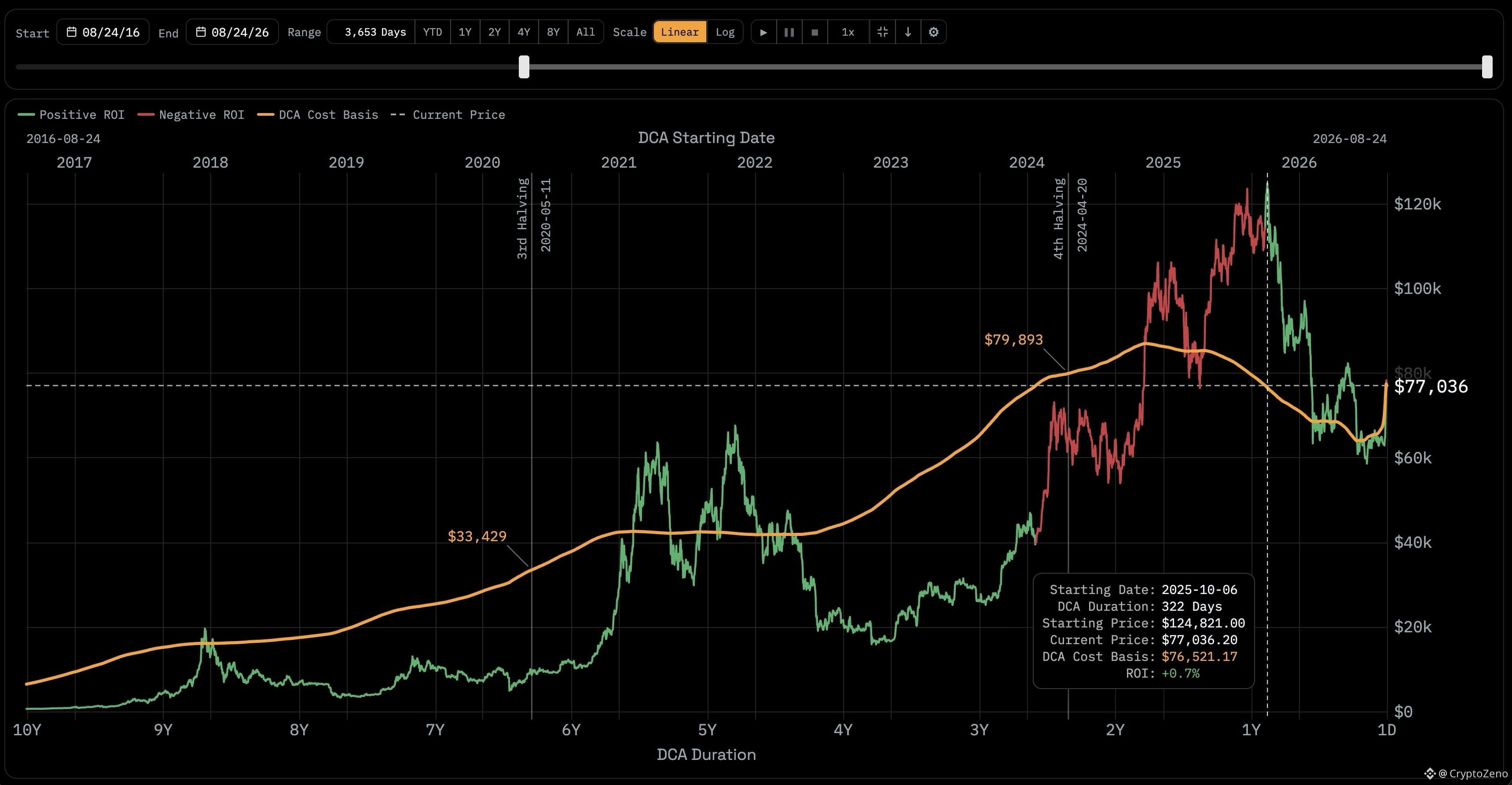Click the 2016-08-24 start date label above chart
Image resolution: width=1512 pixels, height=785 pixels.
pos(63,139)
